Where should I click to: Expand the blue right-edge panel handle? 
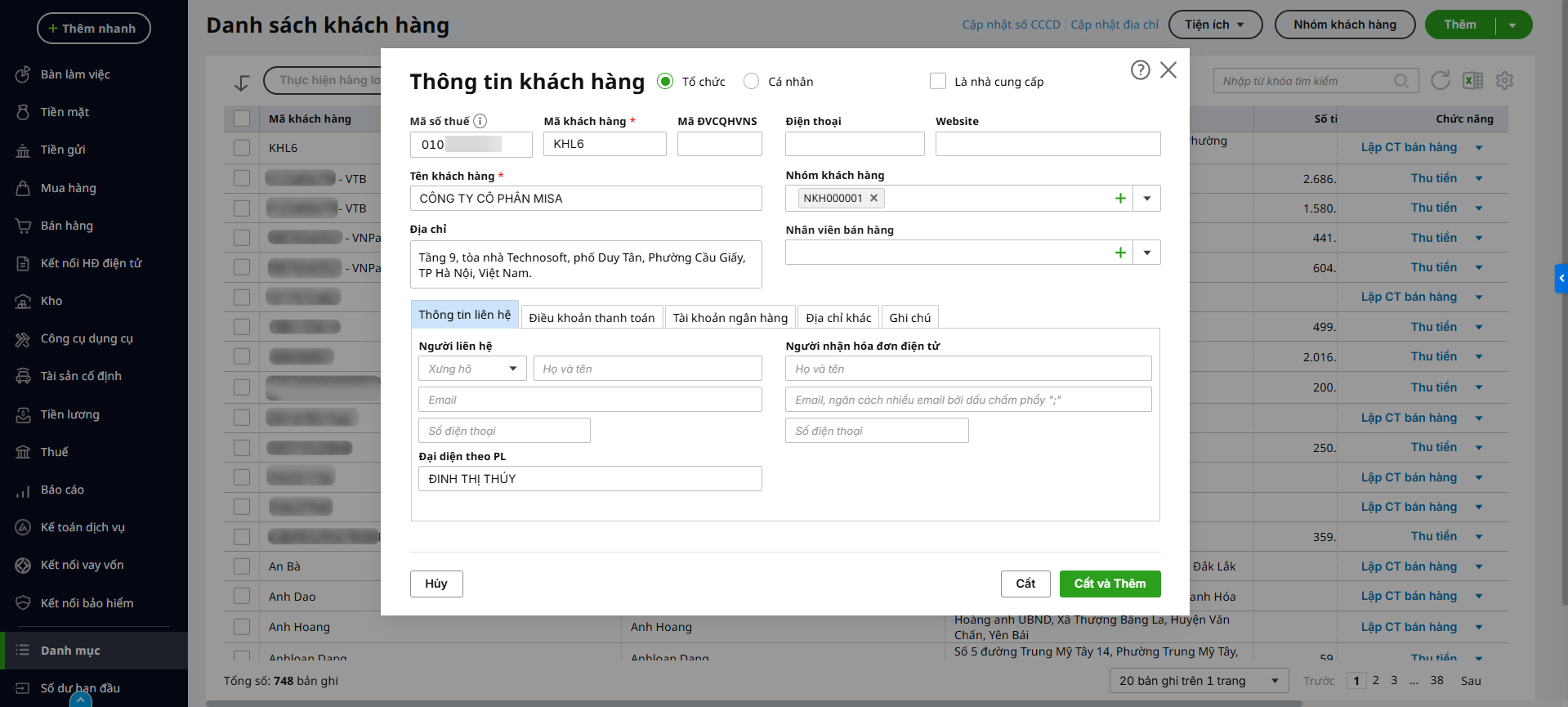pos(1561,279)
